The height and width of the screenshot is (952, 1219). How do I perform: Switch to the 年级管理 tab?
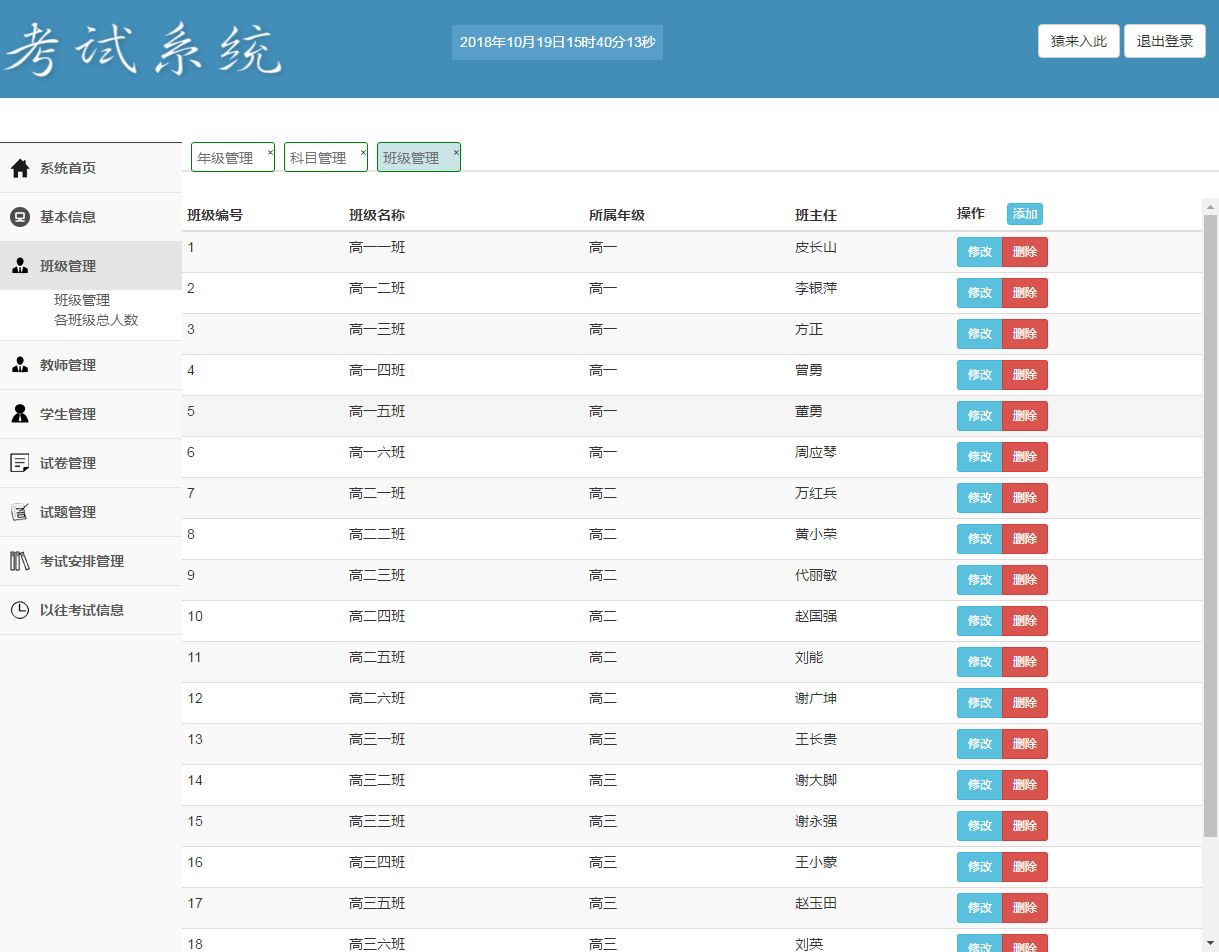click(x=225, y=157)
